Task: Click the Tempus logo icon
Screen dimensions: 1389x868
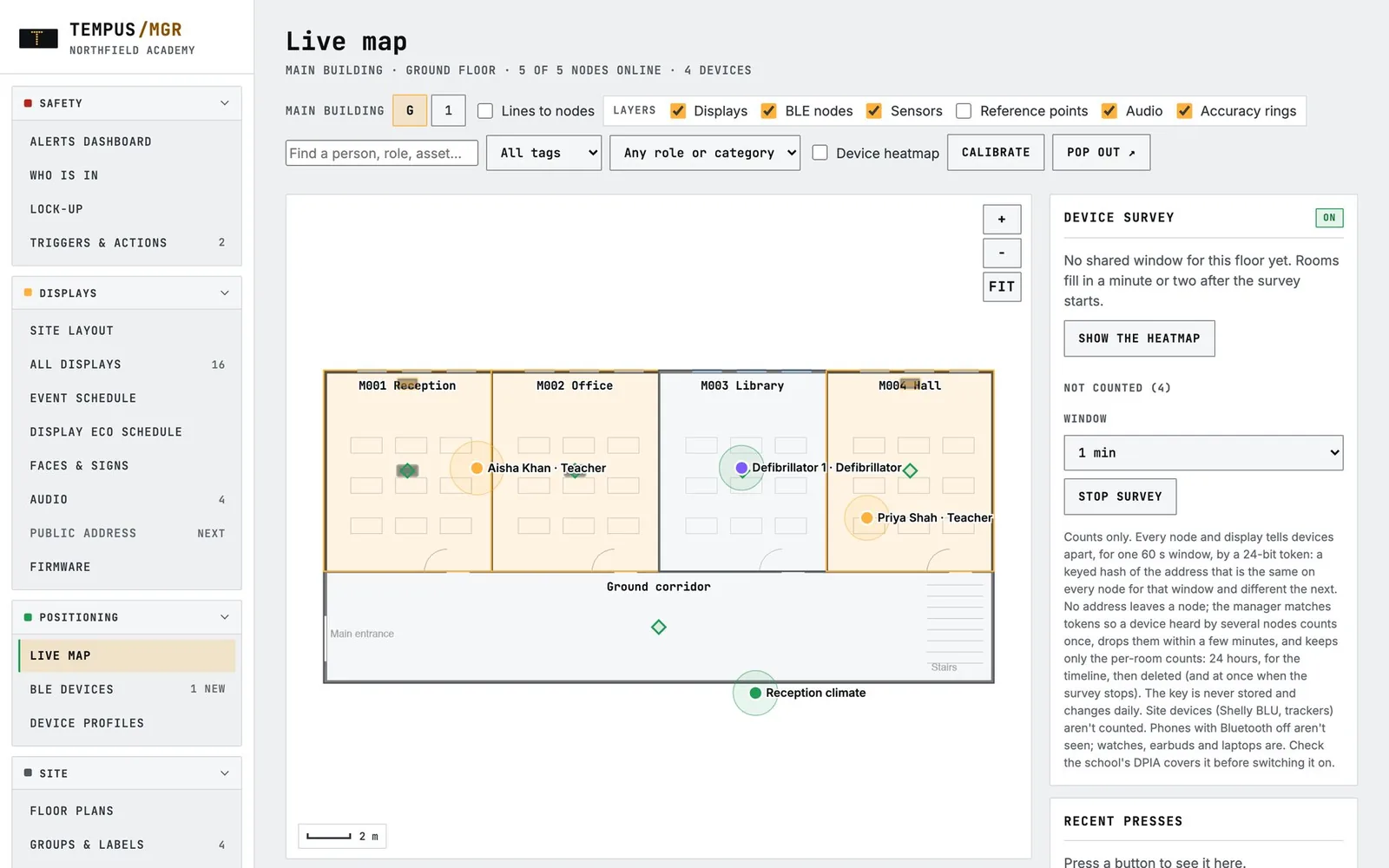Action: click(x=38, y=38)
